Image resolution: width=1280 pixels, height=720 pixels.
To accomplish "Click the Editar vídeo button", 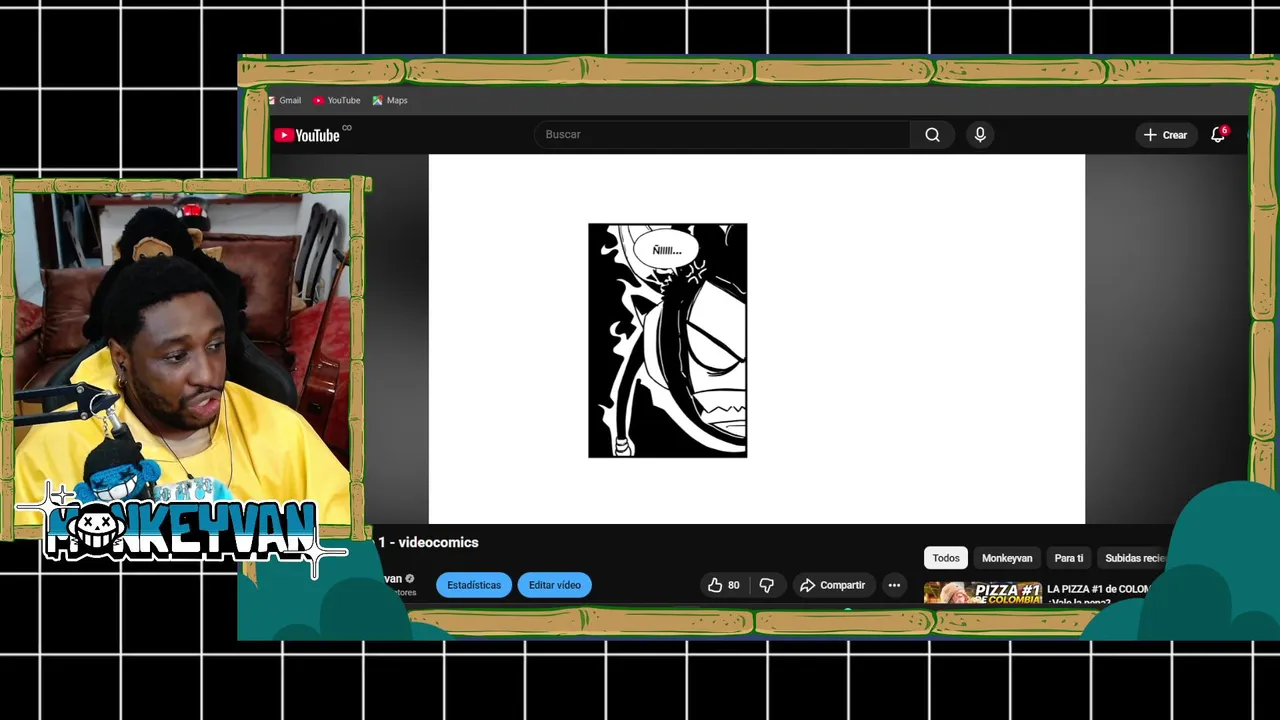I will click(x=555, y=585).
